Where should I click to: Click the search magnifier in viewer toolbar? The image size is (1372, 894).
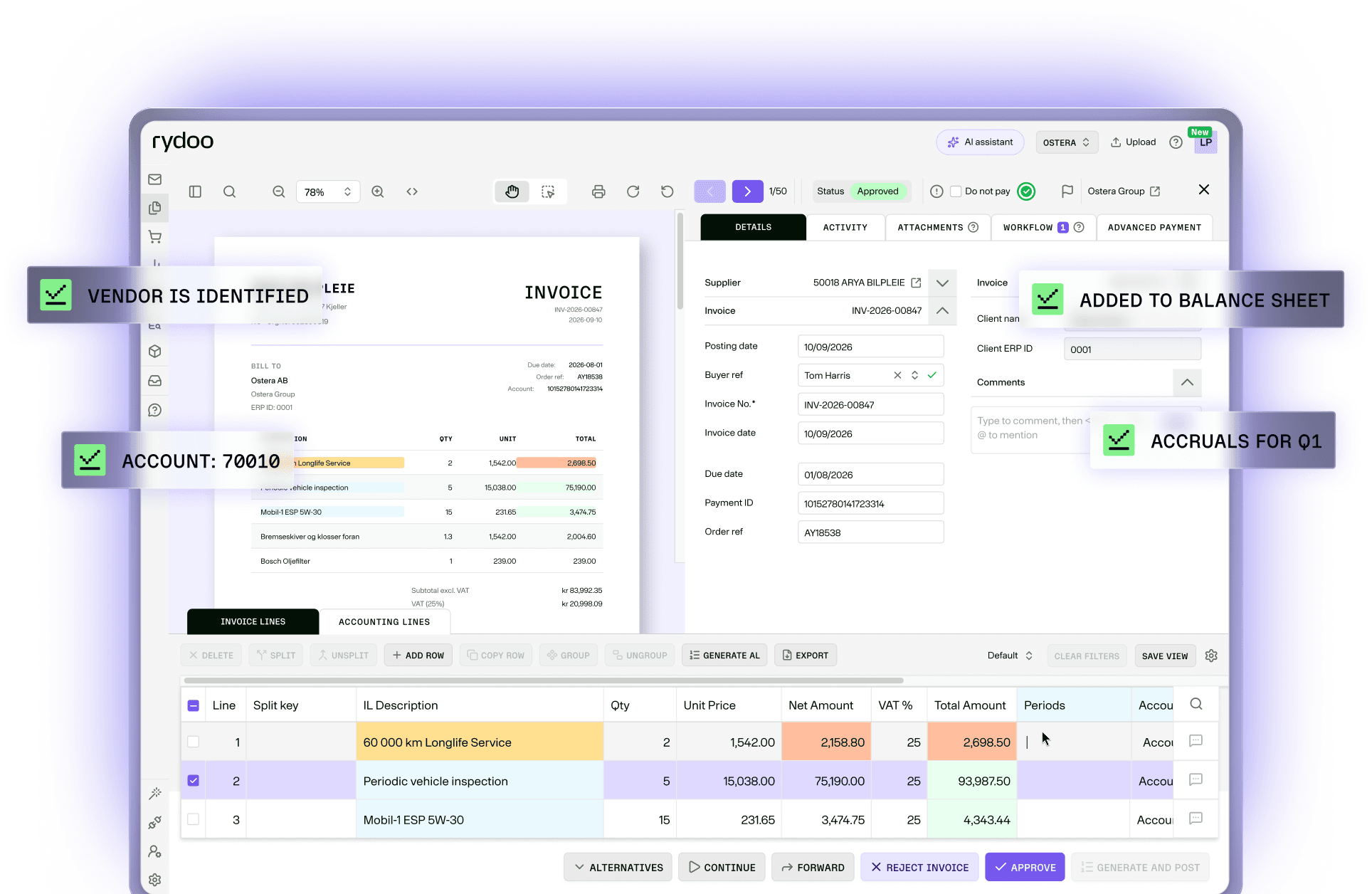pos(229,191)
